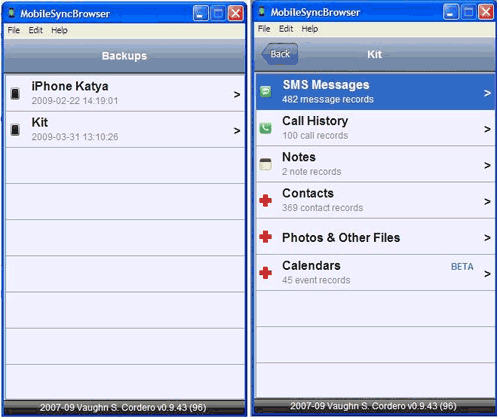Click the phone icon beside Kit backup

[15, 130]
